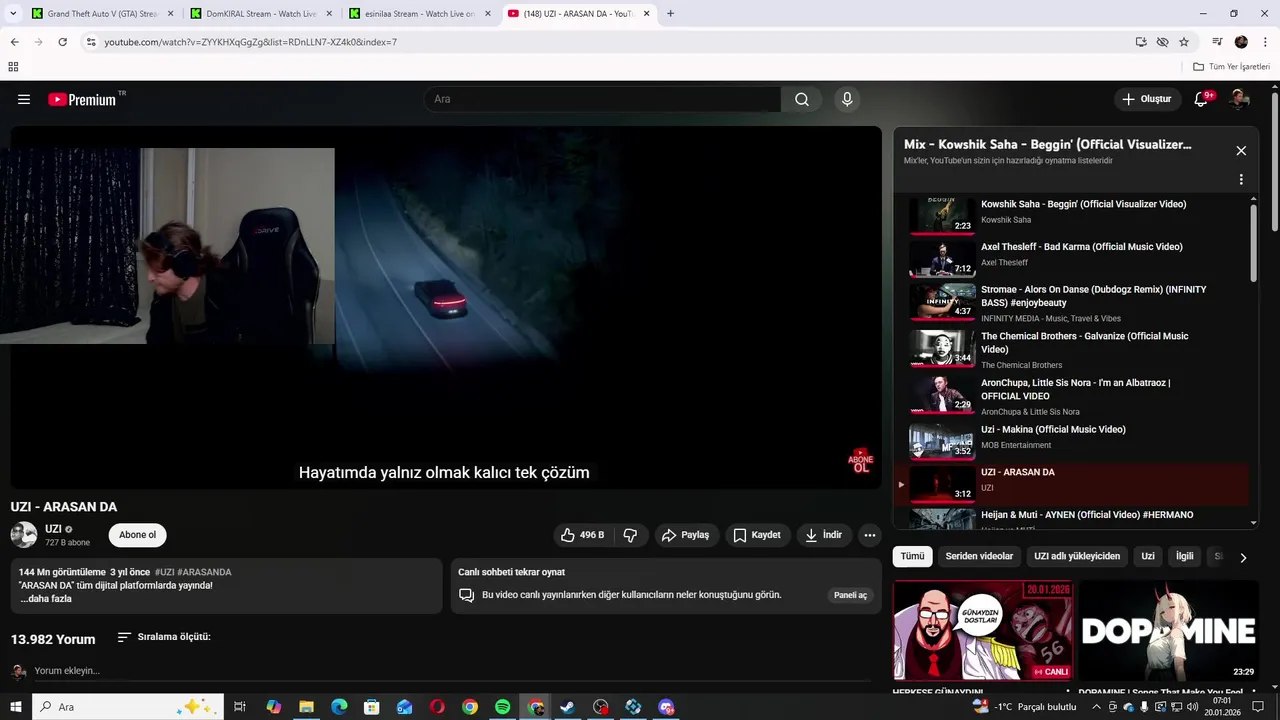This screenshot has height=720, width=1280.
Task: Open more actions ellipsis under video
Action: 870,535
